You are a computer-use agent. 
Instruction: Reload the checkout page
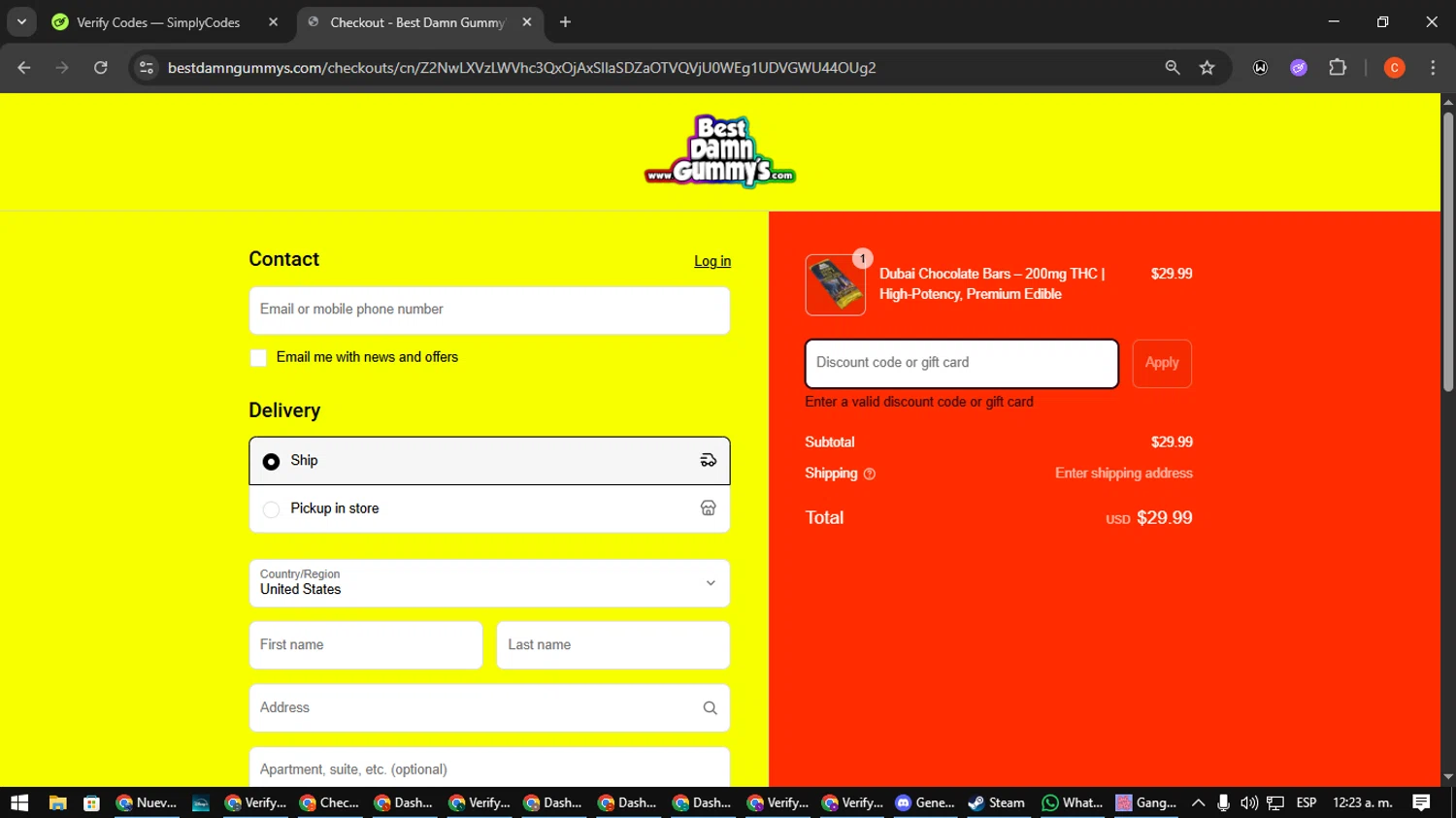pyautogui.click(x=101, y=68)
